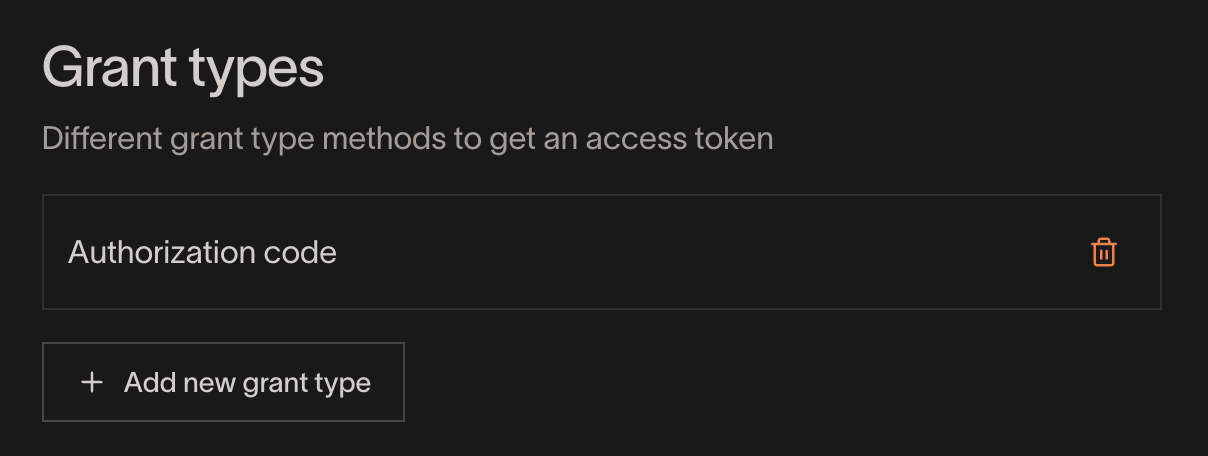Hit the orange delete bin icon
The image size is (1208, 456).
[1103, 252]
